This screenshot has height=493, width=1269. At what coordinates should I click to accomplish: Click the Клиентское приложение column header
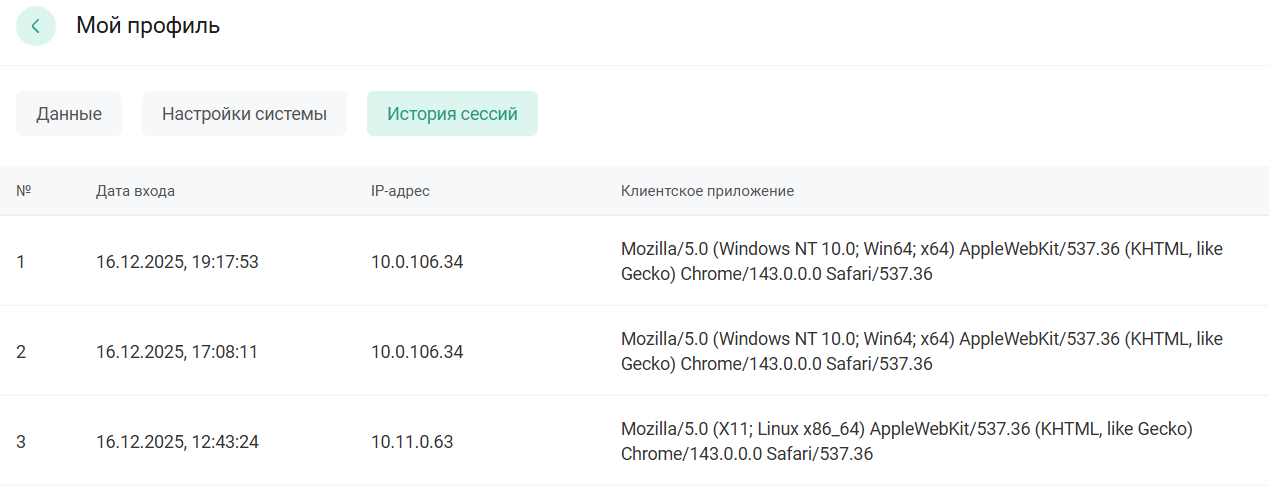(x=707, y=191)
